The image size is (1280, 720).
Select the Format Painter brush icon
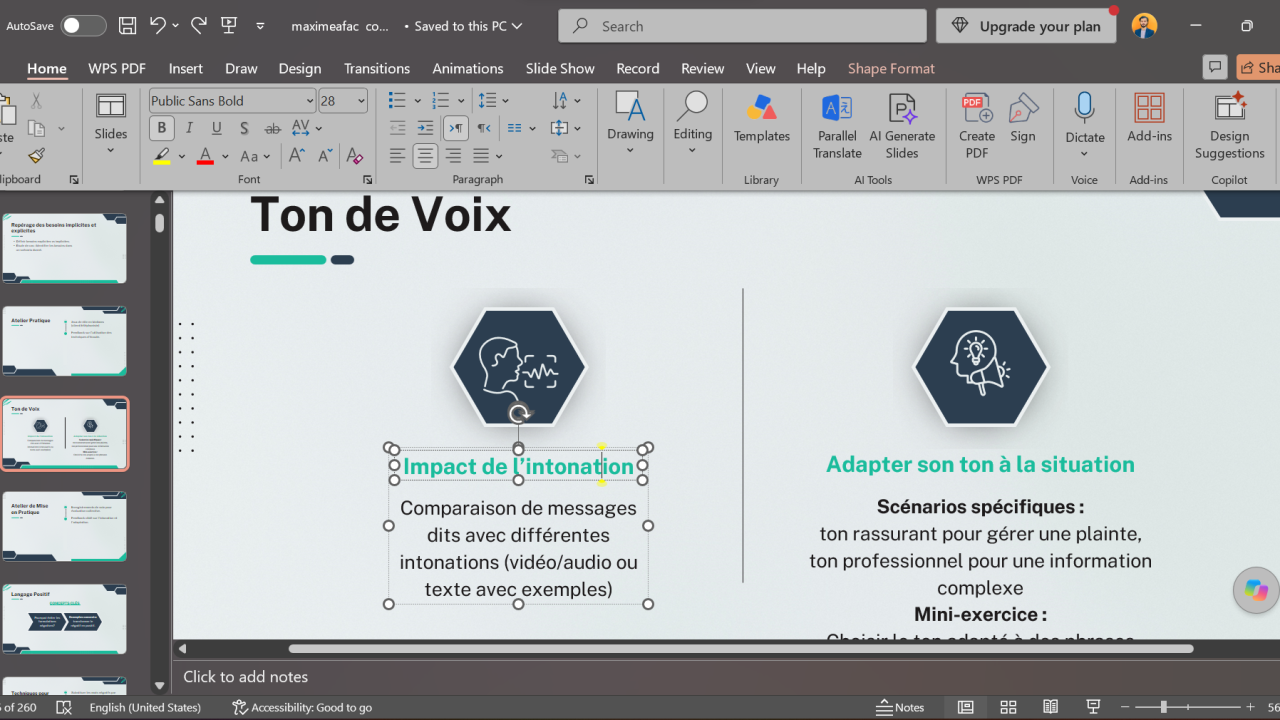[x=36, y=155]
